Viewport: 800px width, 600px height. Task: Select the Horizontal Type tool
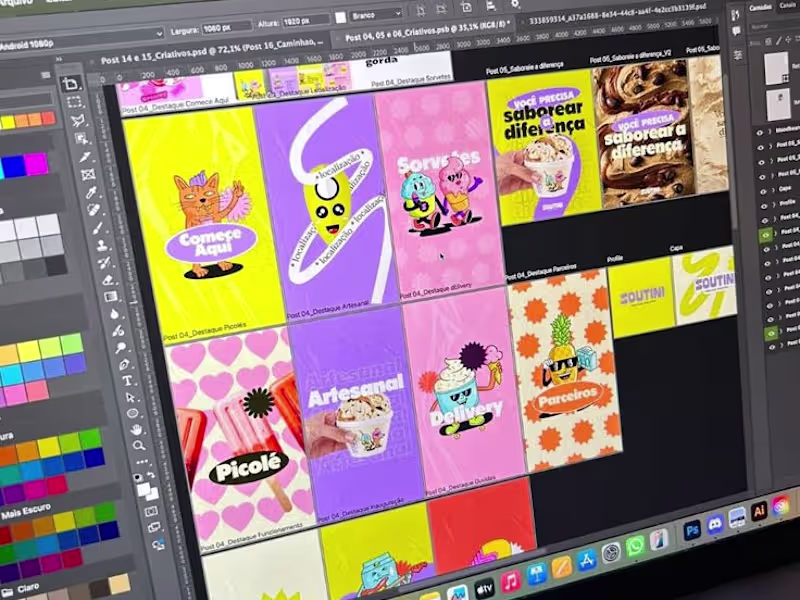click(127, 381)
